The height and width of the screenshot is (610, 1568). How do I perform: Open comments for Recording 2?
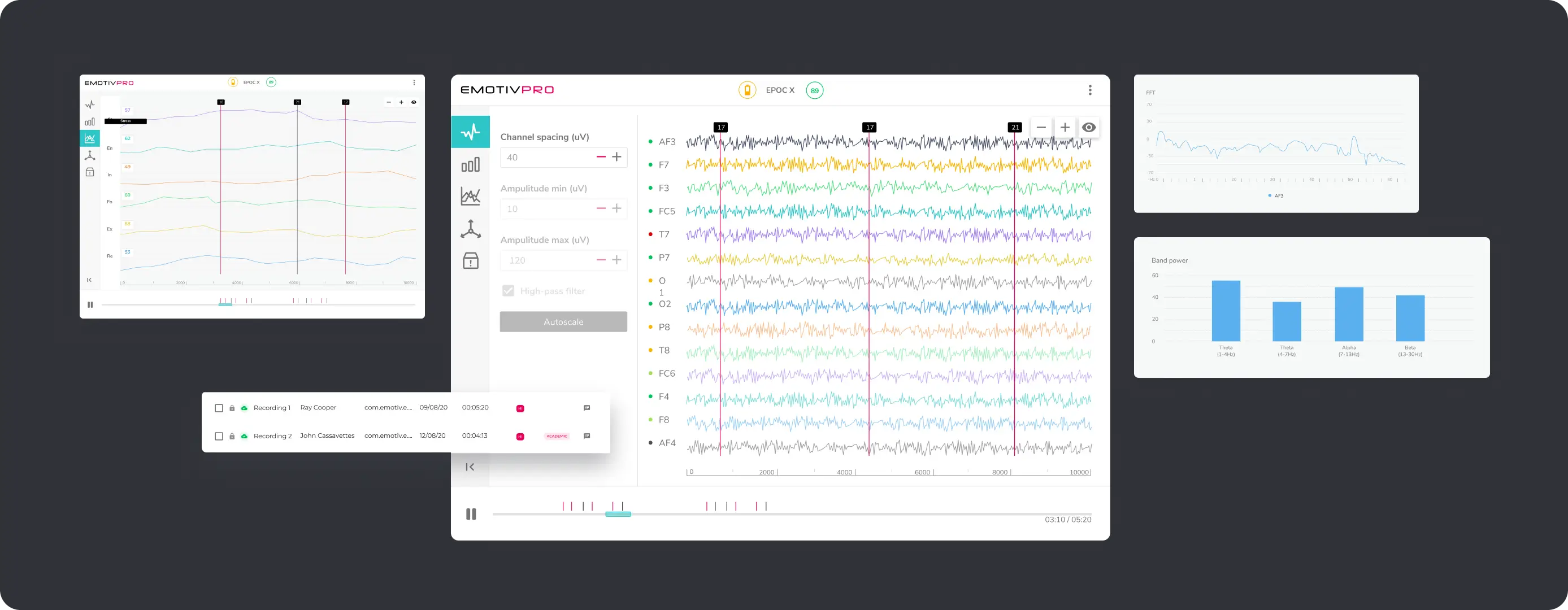[x=587, y=435]
